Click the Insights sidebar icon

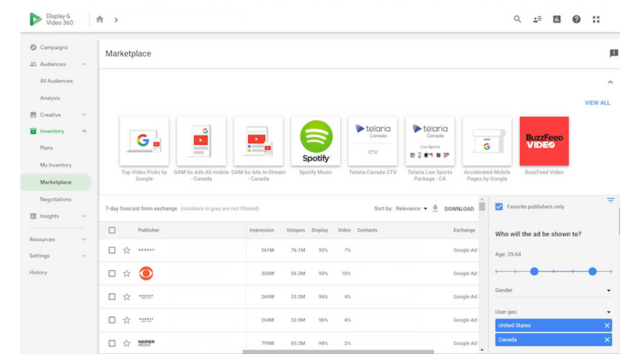pos(33,216)
